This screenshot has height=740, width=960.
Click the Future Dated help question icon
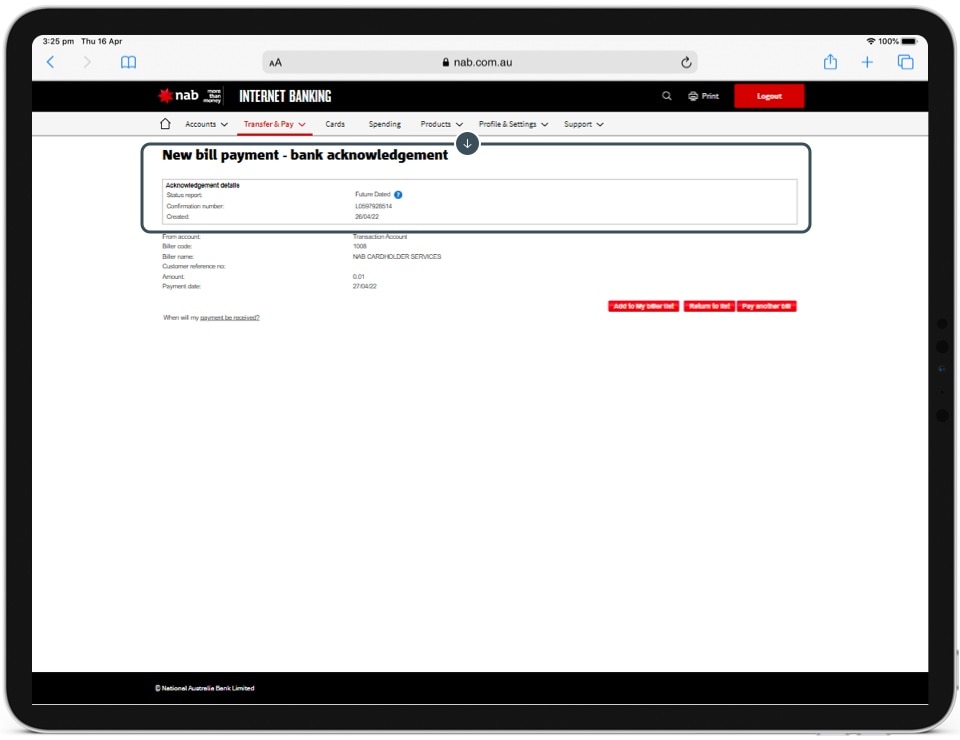[398, 195]
